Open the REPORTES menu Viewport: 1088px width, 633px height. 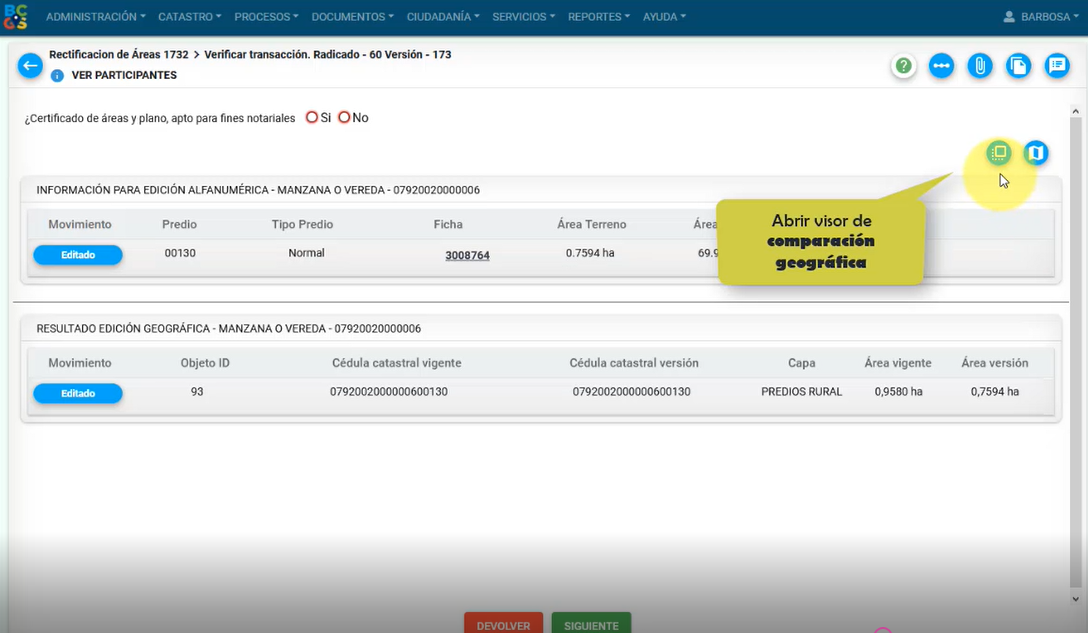(598, 17)
